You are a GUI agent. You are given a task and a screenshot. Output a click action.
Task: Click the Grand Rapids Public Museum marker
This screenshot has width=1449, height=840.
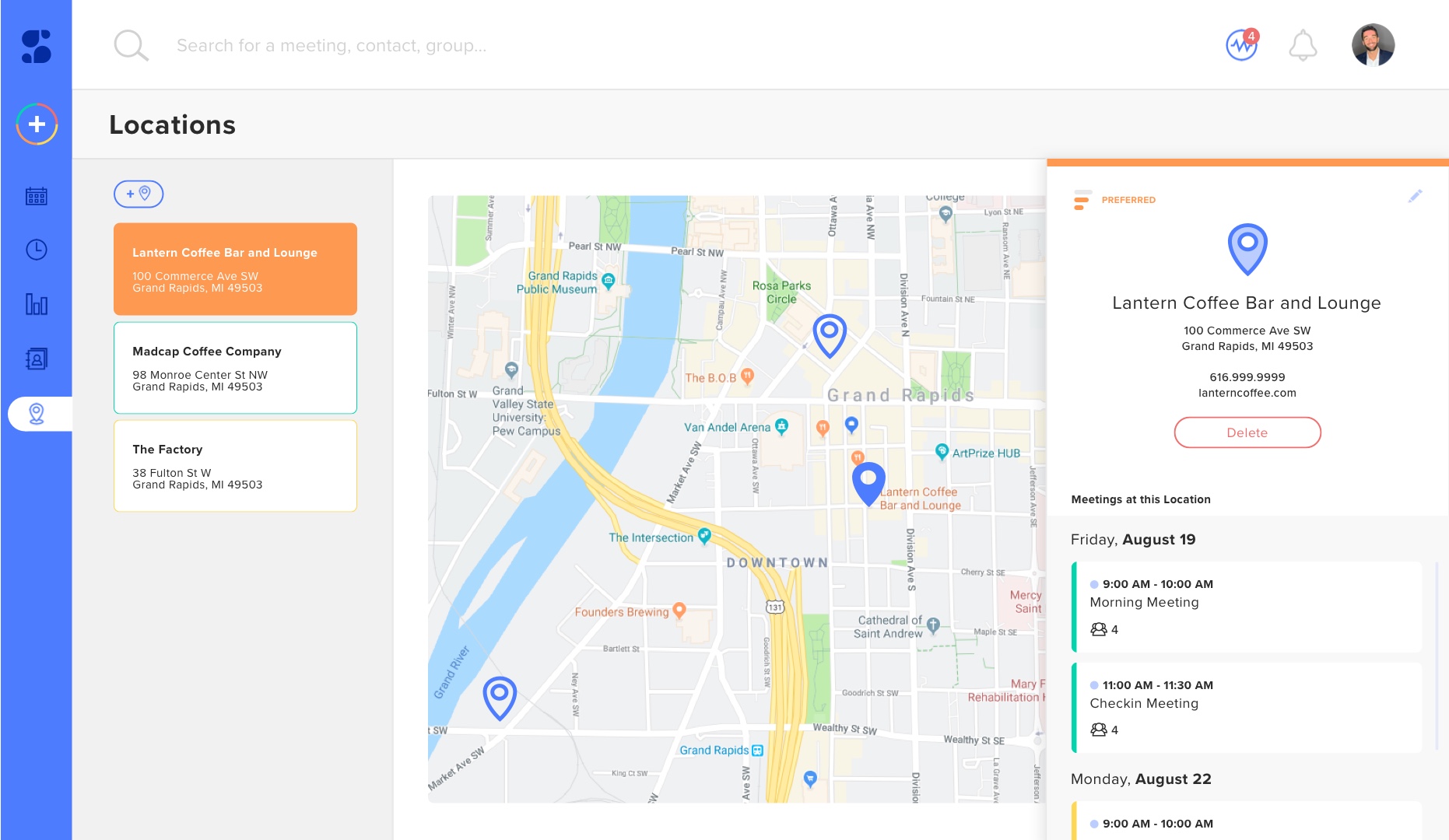(x=609, y=281)
